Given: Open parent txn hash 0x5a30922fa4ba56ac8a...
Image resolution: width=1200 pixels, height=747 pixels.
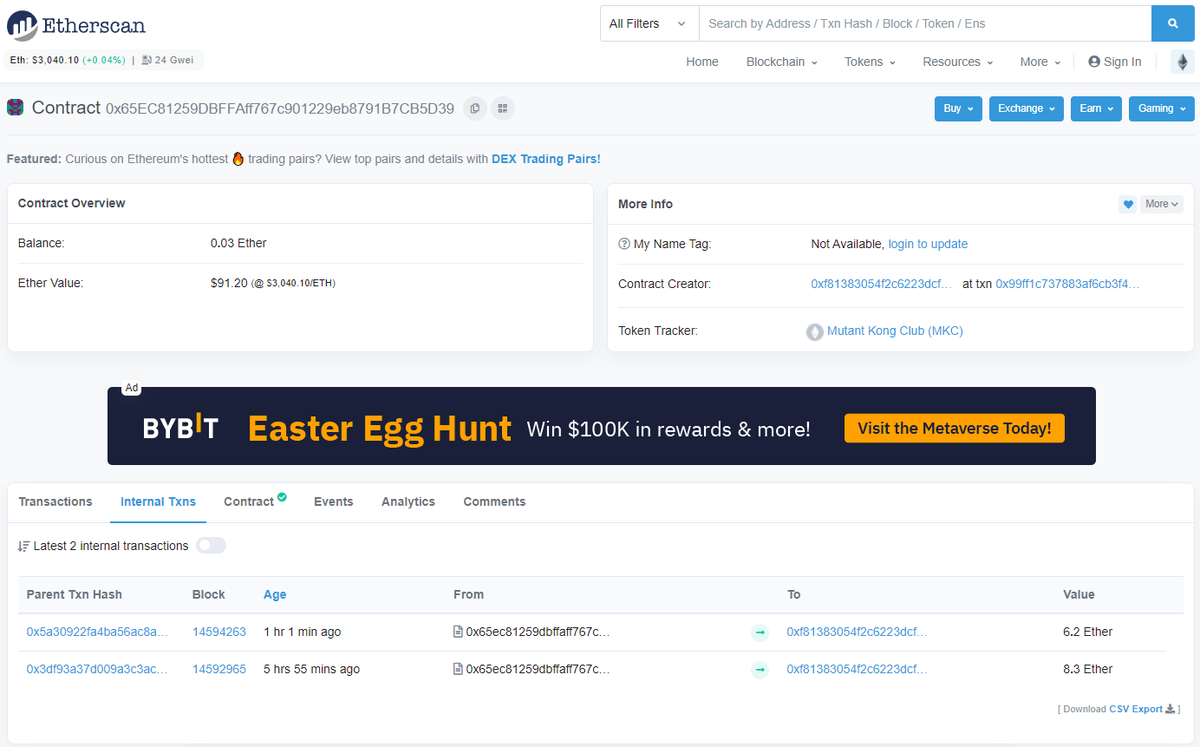Looking at the screenshot, I should point(98,632).
